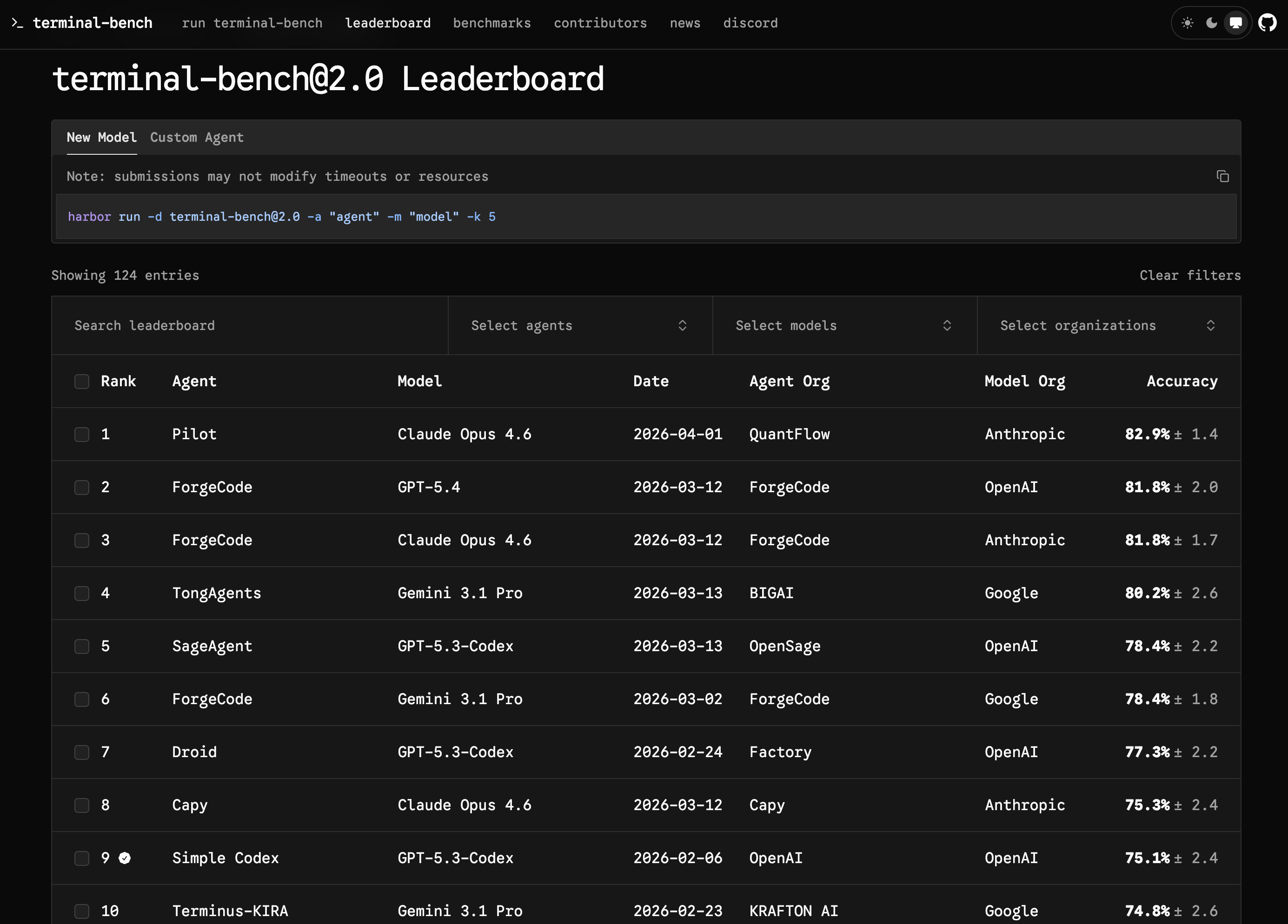Click the BIGAI agent org cell
The height and width of the screenshot is (924, 1288).
771,593
